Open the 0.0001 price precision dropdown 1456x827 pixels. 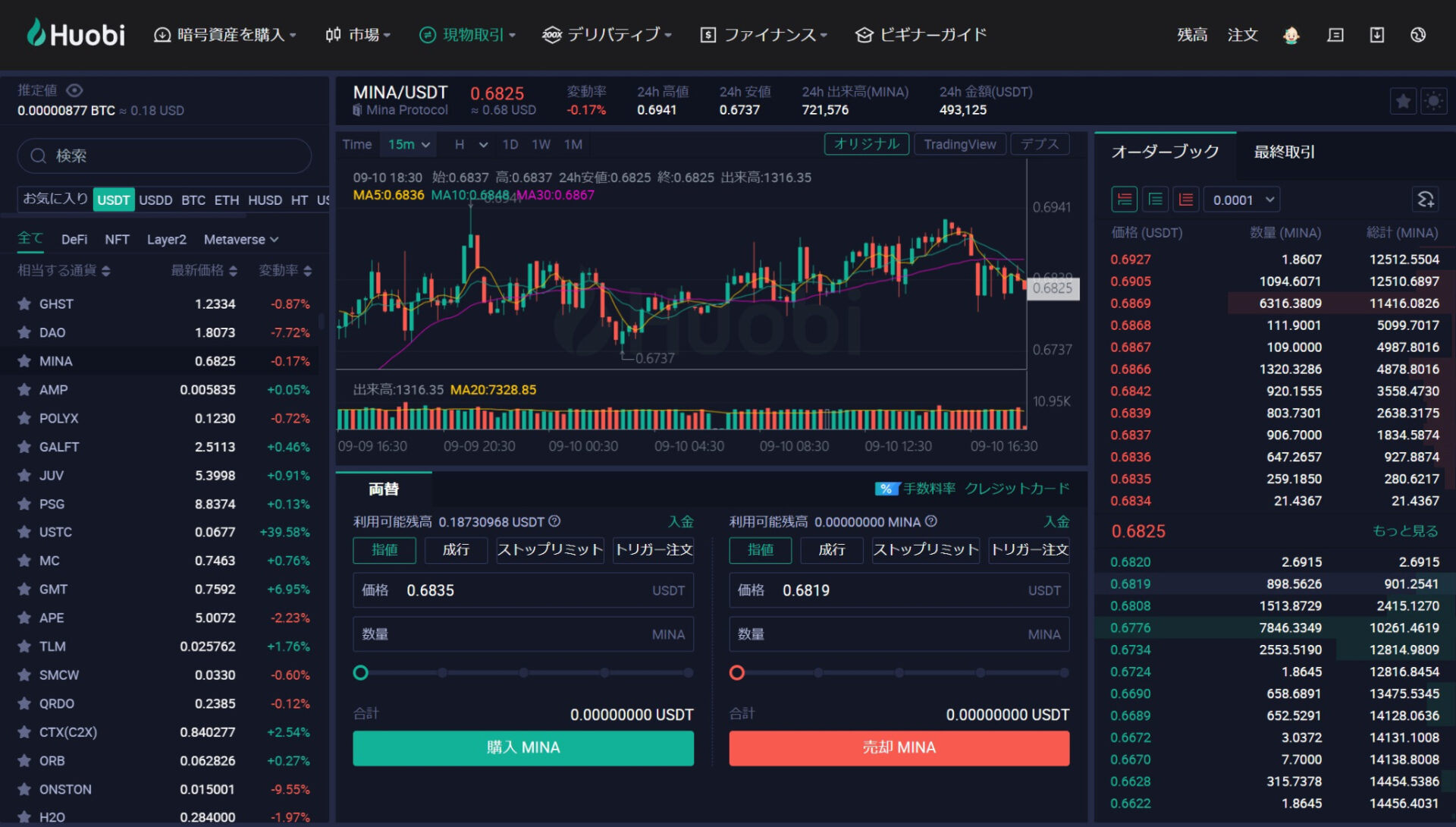coord(1241,200)
